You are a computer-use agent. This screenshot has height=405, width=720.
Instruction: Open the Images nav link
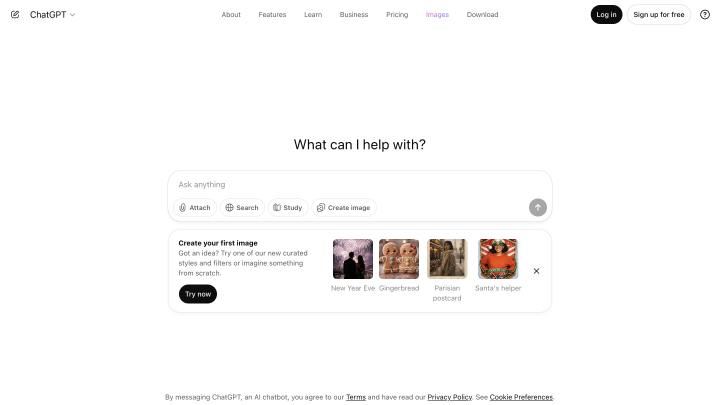tap(437, 15)
